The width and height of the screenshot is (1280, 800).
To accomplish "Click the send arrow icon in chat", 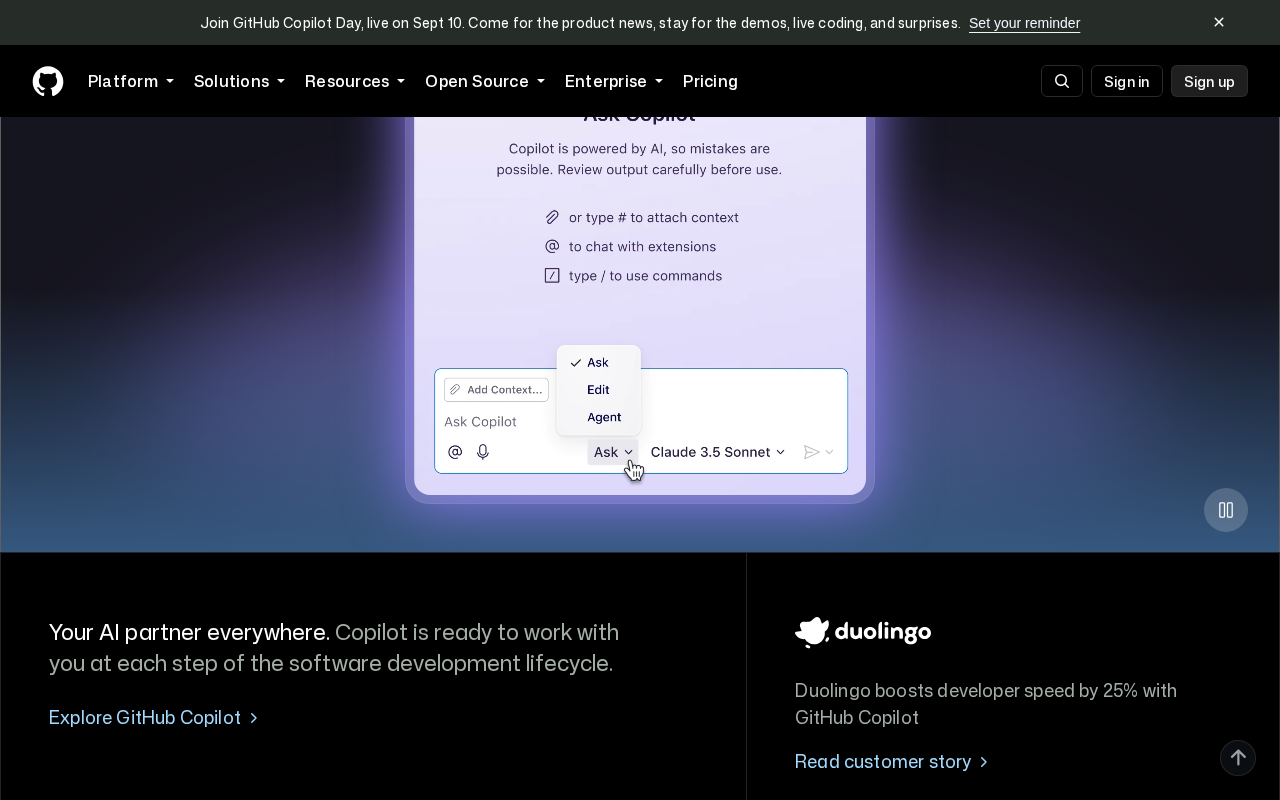I will (x=812, y=452).
